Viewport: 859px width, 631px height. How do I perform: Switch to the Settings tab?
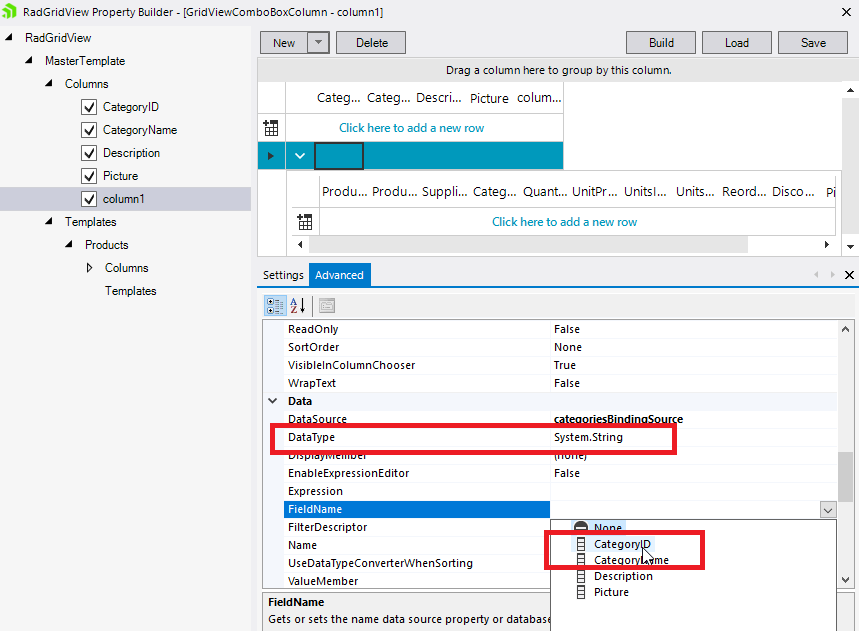pyautogui.click(x=283, y=275)
